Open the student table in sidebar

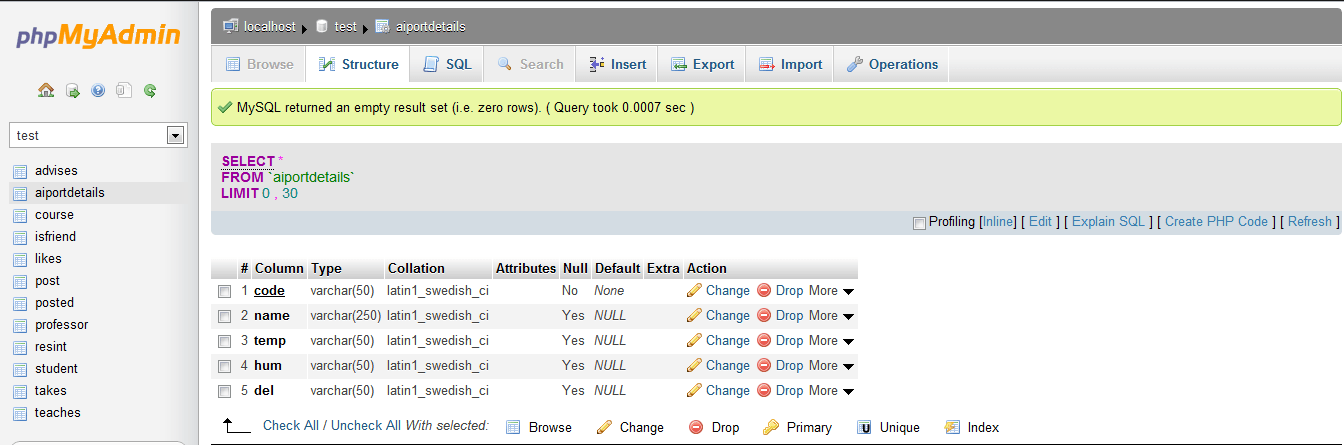[56, 369]
